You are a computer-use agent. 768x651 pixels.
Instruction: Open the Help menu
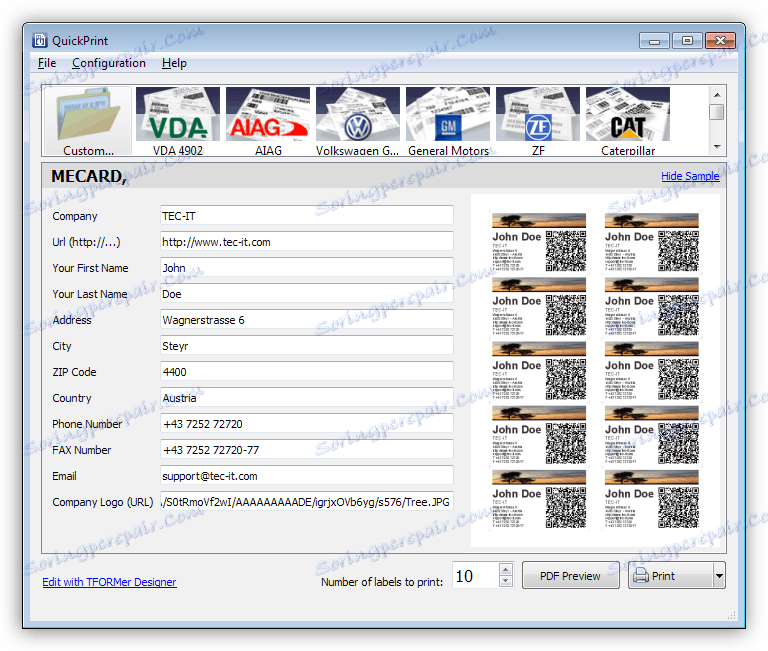pos(174,63)
